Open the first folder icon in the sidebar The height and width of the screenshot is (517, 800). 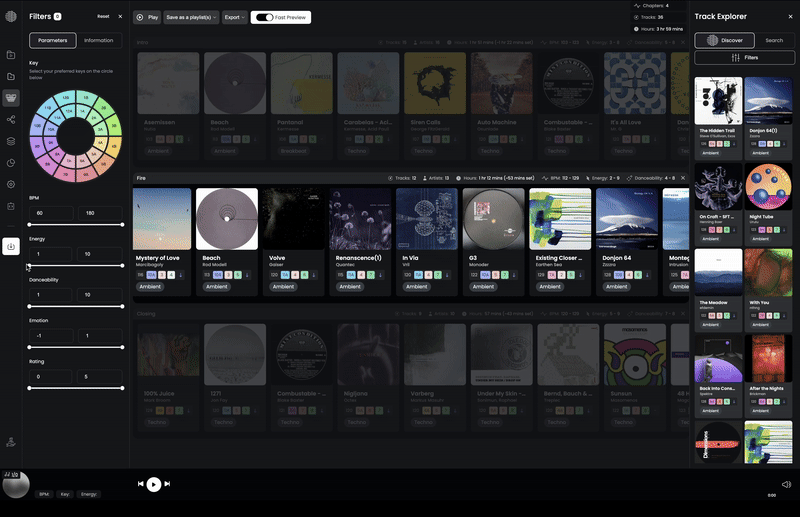pos(11,55)
